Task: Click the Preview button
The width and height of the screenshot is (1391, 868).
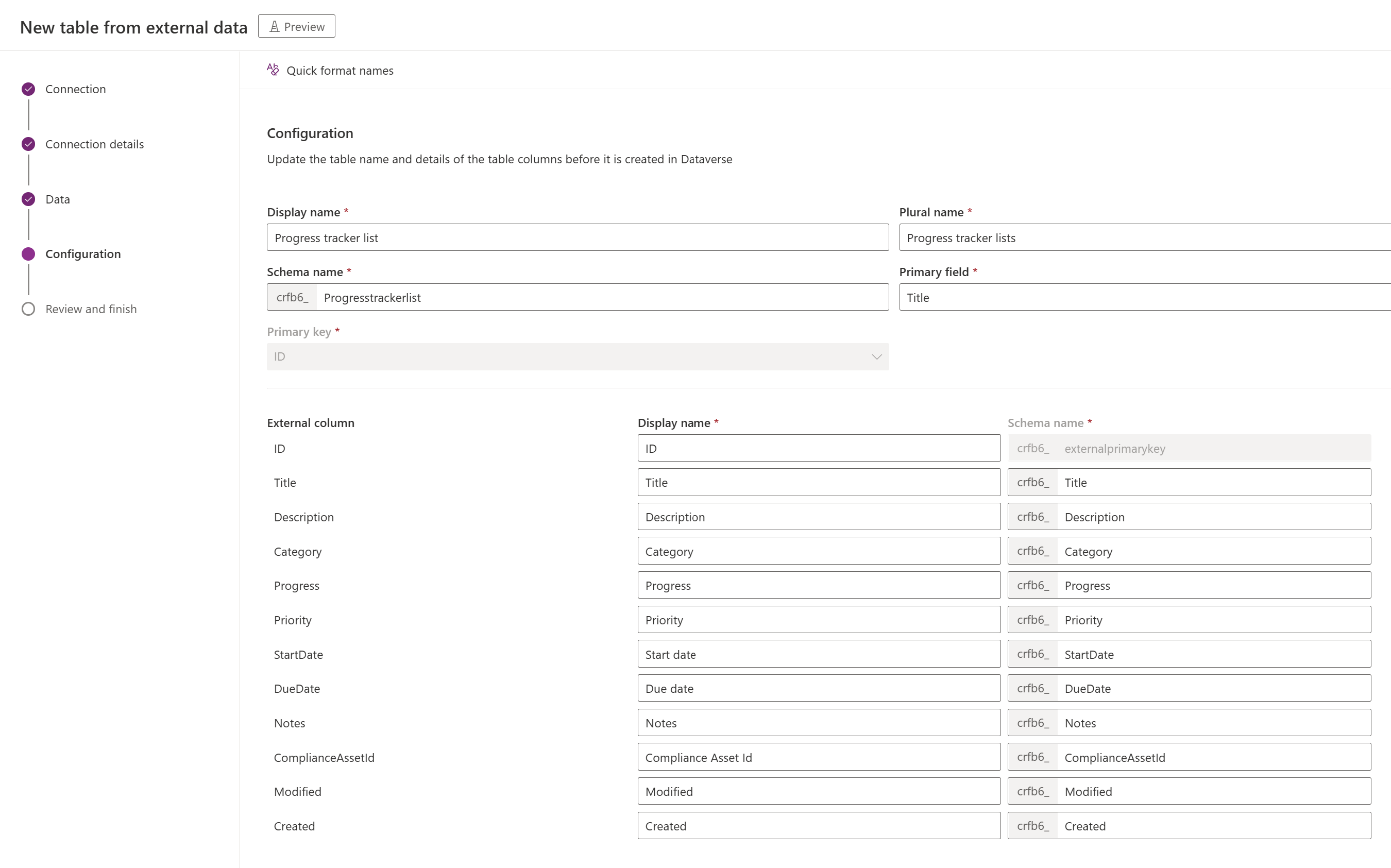Action: [296, 26]
